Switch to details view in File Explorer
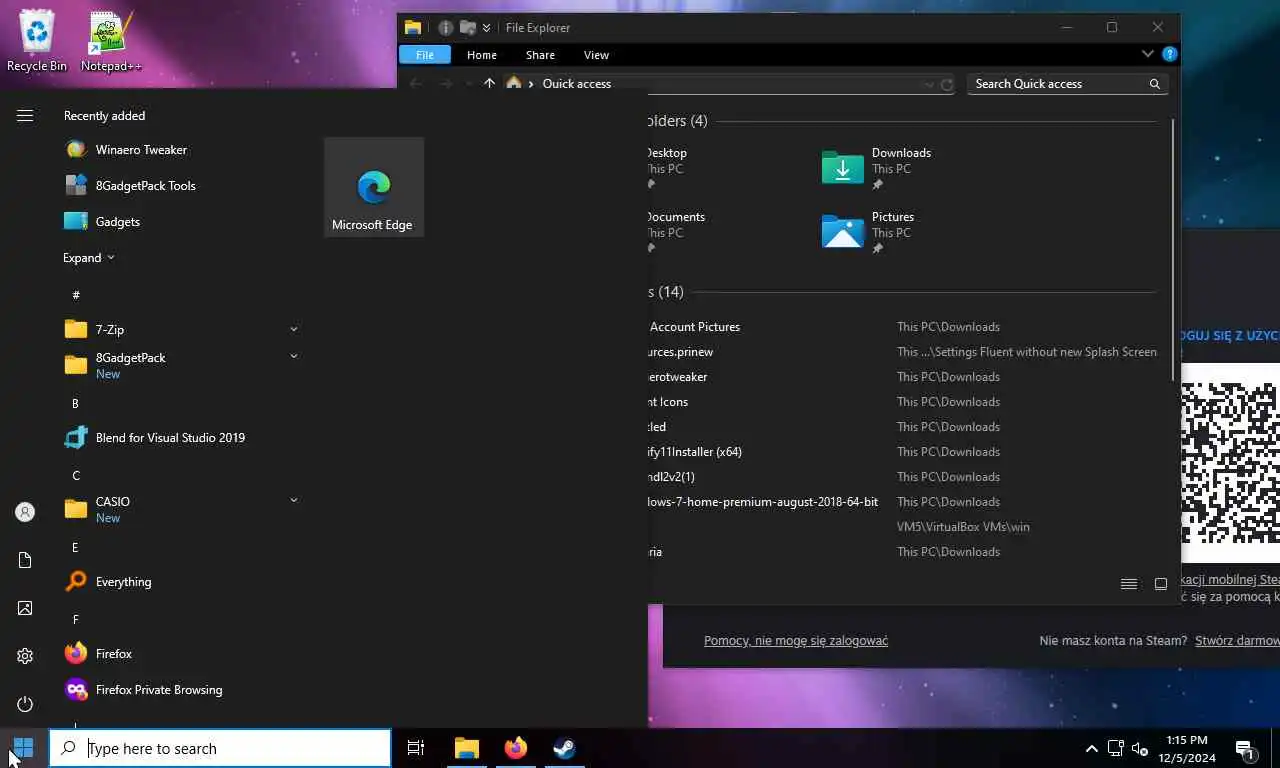This screenshot has height=768, width=1280. coord(1129,584)
